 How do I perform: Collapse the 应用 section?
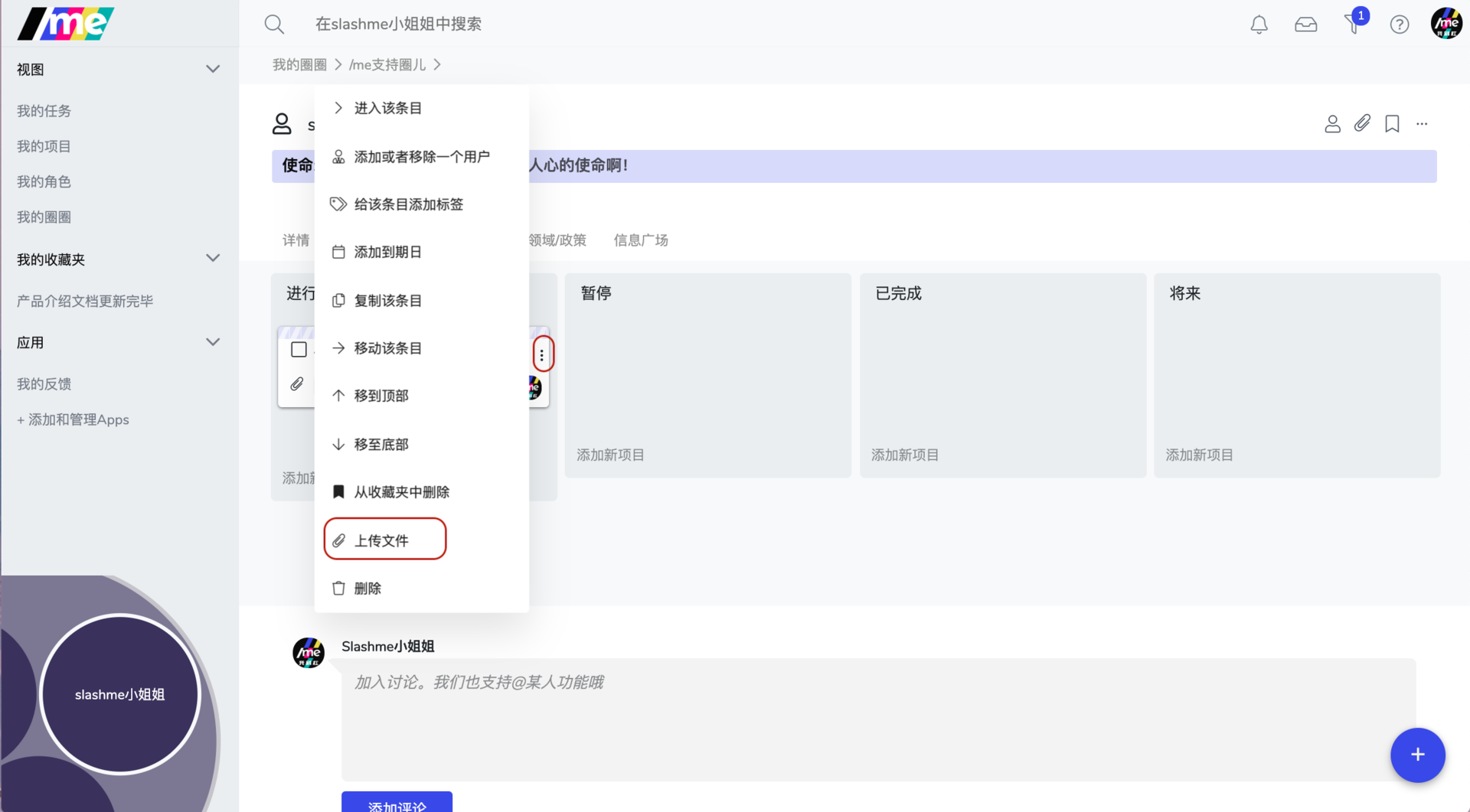coord(213,342)
